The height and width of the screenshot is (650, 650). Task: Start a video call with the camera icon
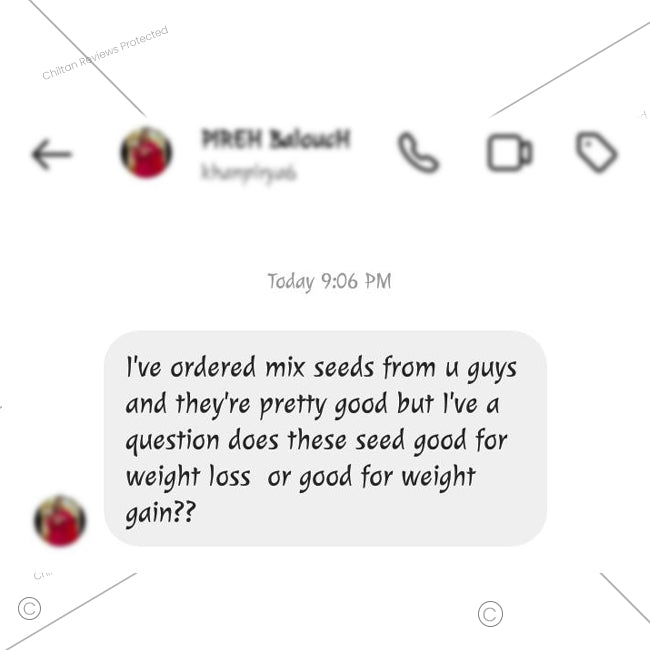tap(509, 152)
